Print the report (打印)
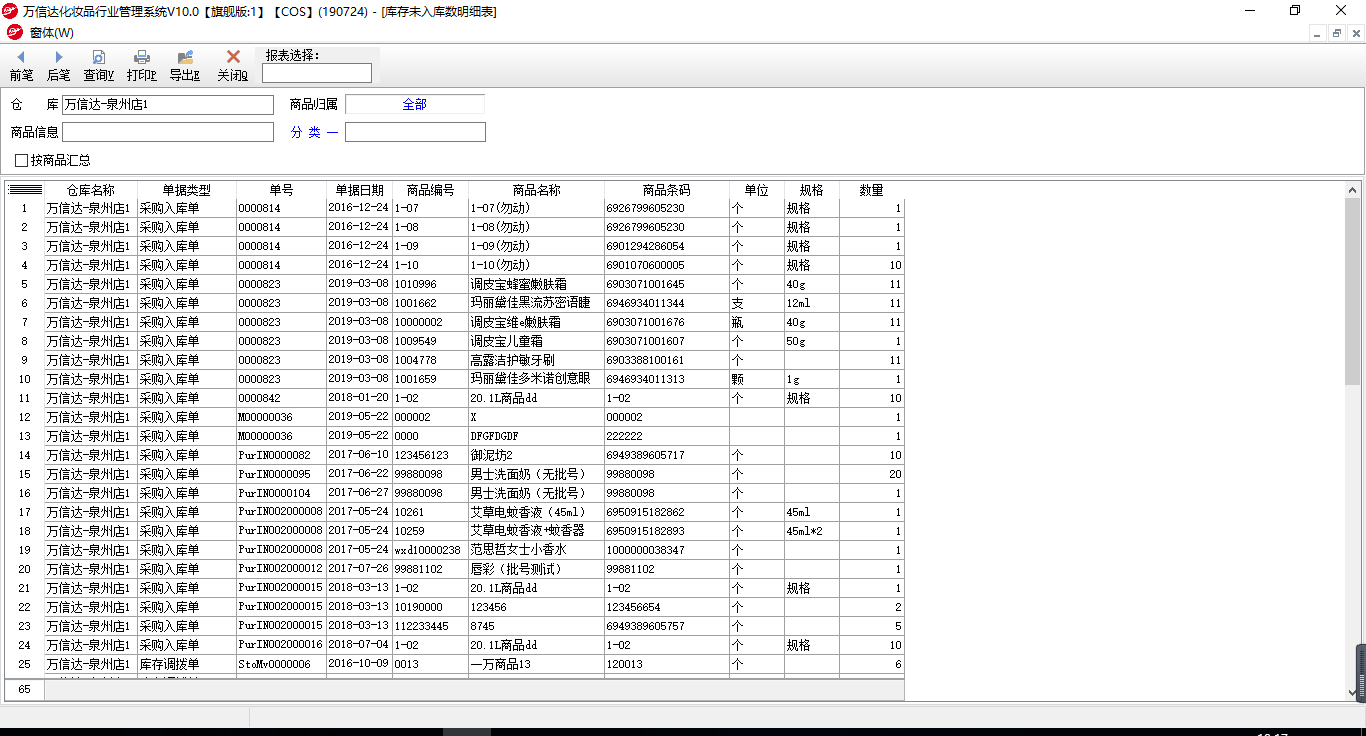This screenshot has height=736, width=1366. (141, 66)
